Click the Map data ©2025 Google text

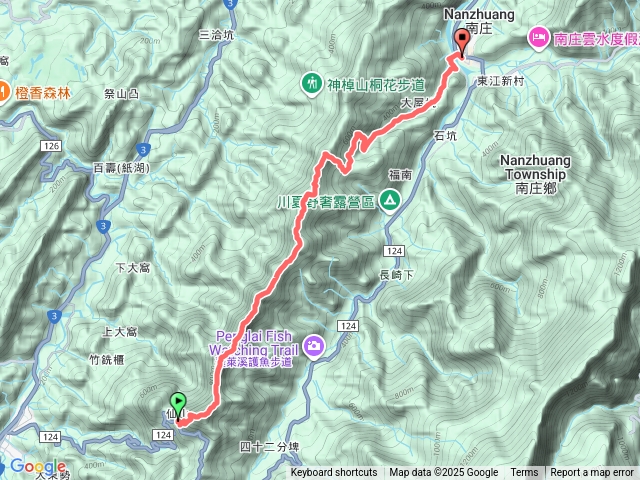[x=443, y=473]
